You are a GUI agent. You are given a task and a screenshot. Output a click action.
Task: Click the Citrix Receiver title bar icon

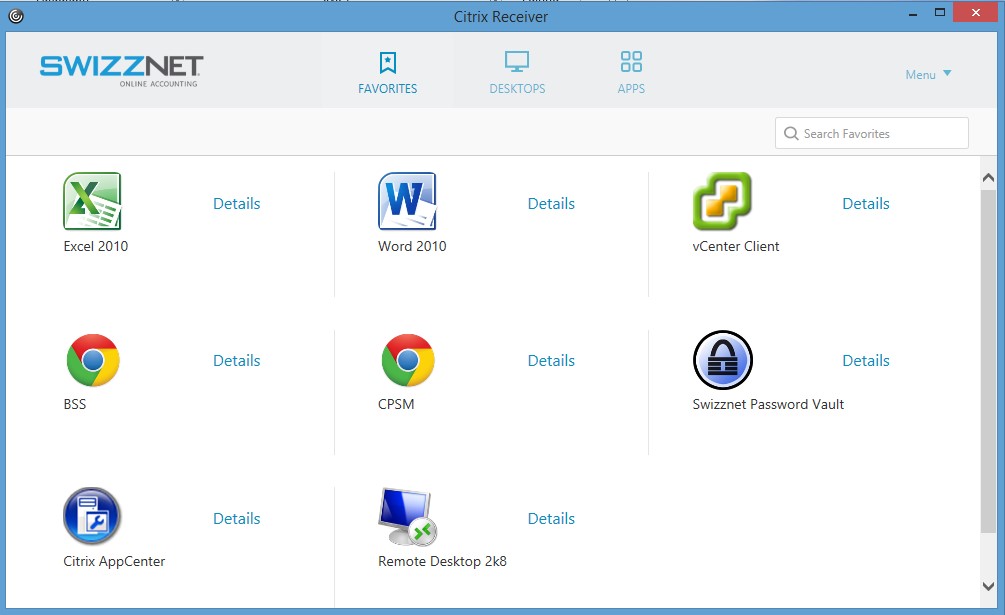pos(16,16)
